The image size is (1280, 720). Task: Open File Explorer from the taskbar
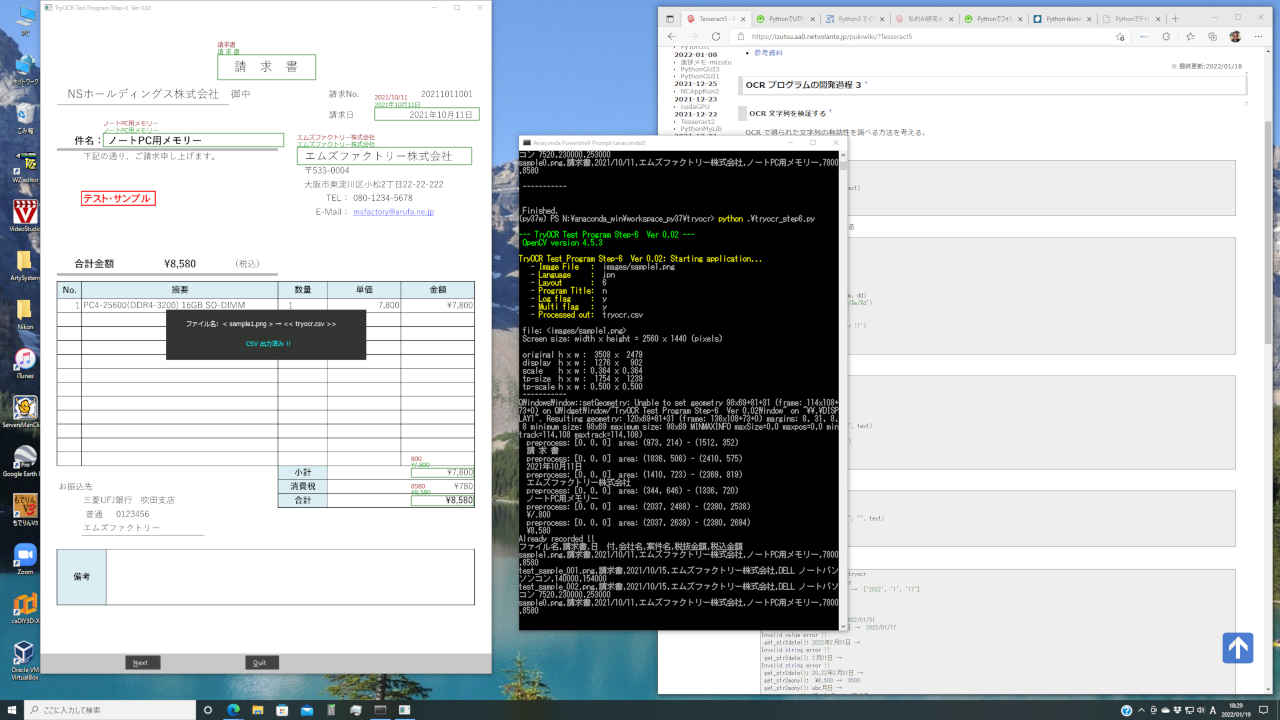click(x=258, y=710)
